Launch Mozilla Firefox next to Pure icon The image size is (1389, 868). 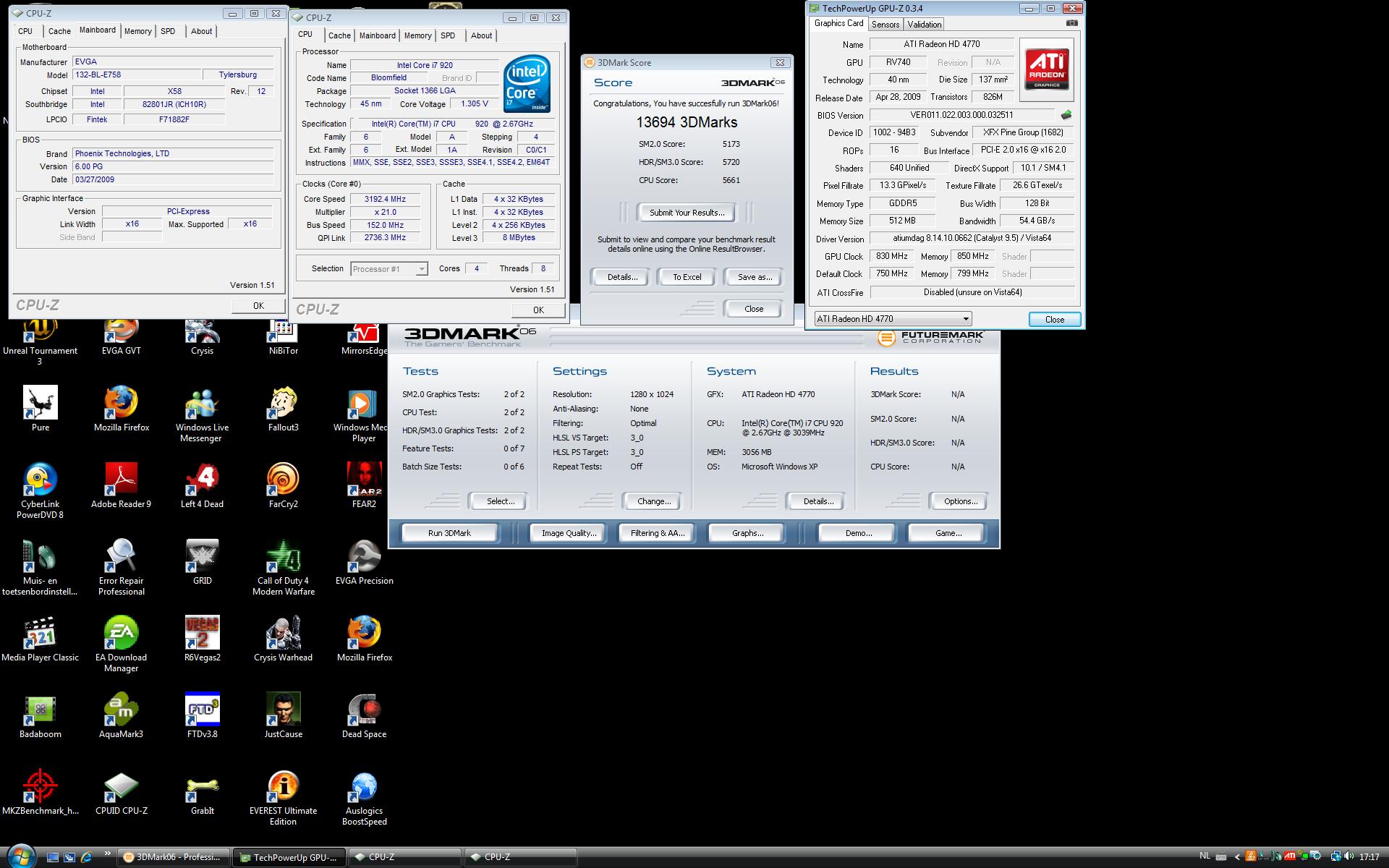click(x=122, y=409)
